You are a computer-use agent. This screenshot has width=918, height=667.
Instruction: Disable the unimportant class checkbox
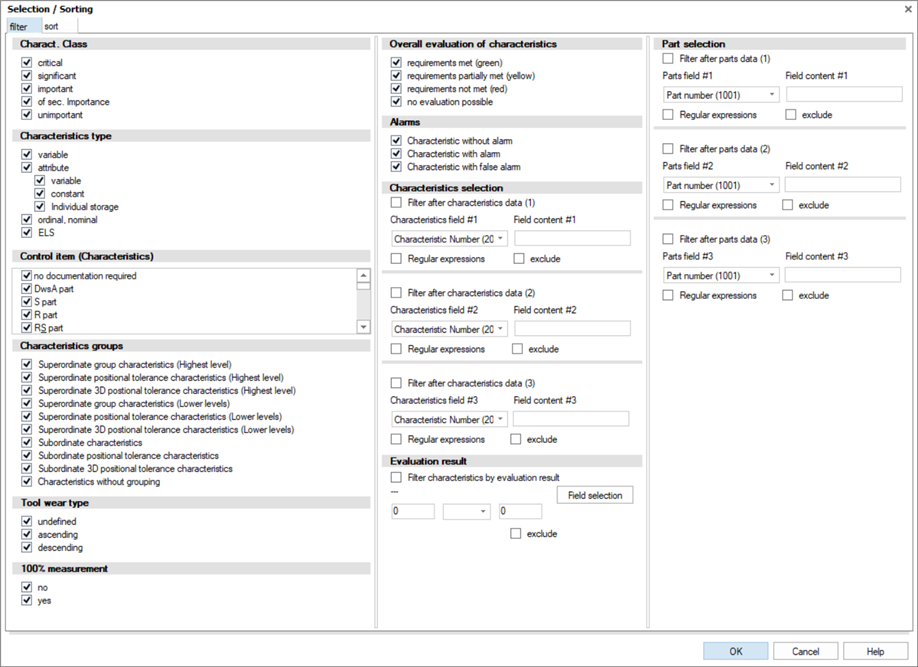click(x=26, y=115)
